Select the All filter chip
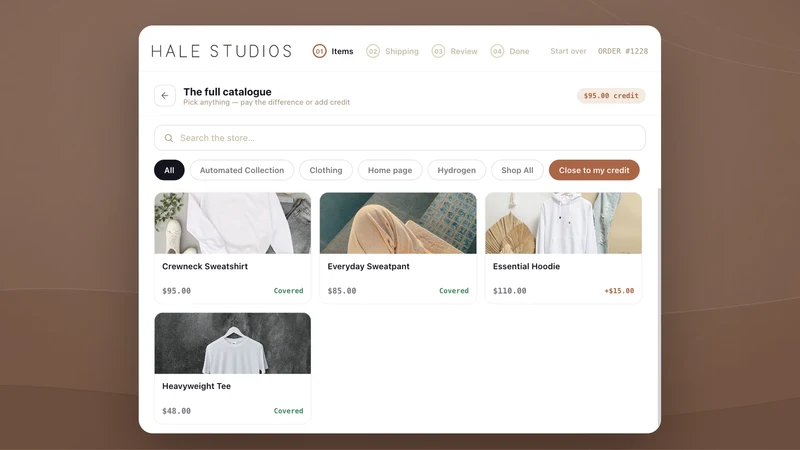The image size is (800, 450). coord(169,170)
